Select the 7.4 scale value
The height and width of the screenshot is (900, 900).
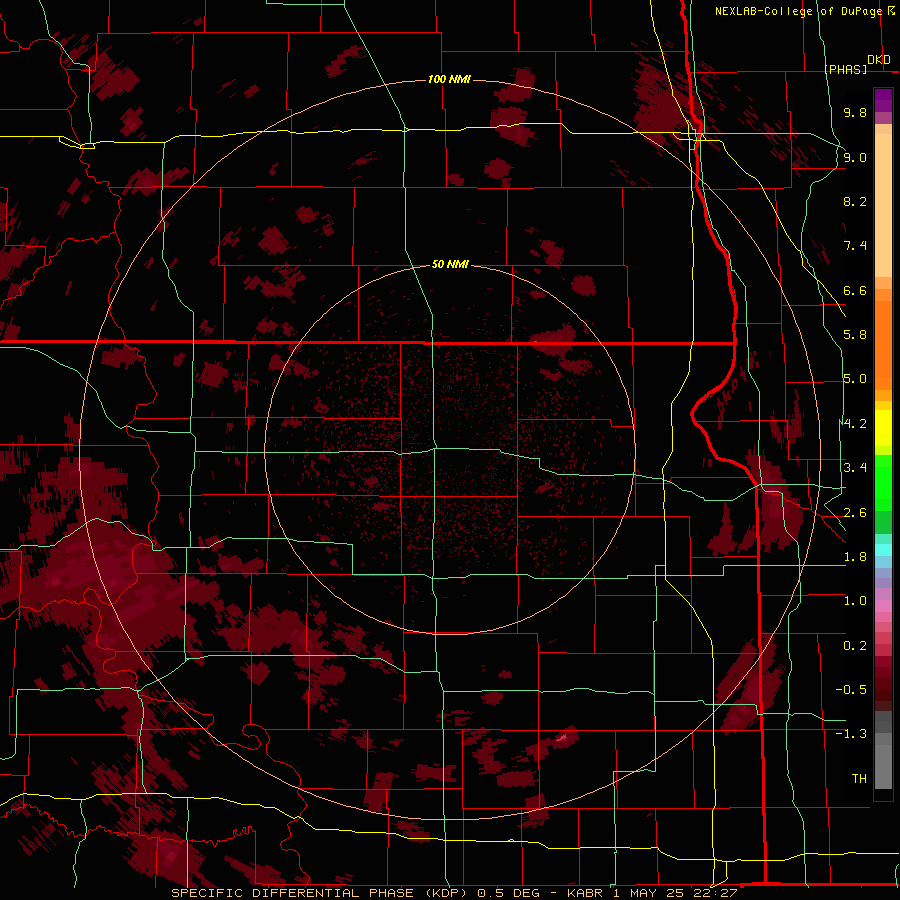coord(855,246)
